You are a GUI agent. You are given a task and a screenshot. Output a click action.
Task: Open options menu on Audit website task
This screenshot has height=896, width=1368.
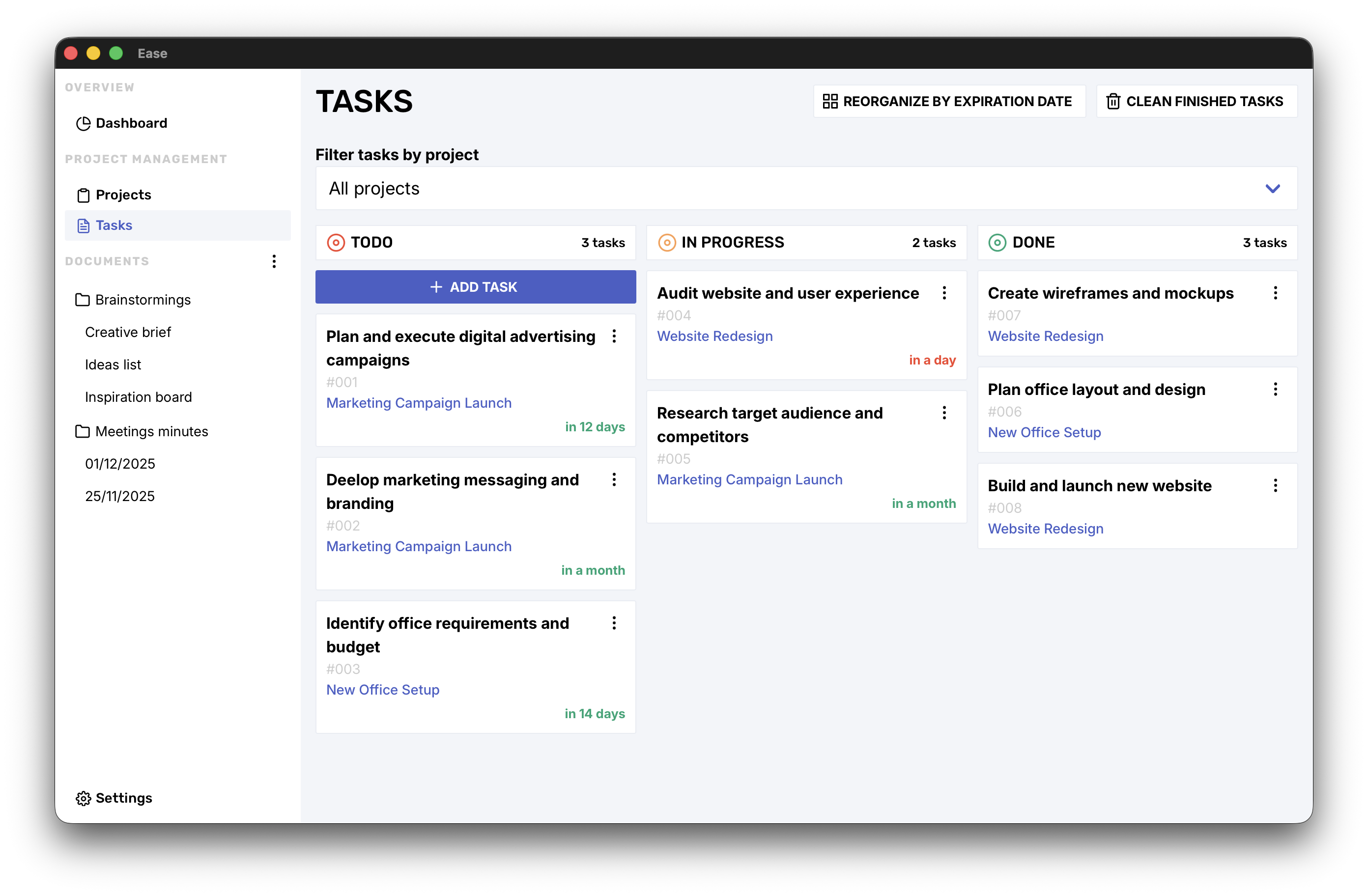[x=944, y=293]
